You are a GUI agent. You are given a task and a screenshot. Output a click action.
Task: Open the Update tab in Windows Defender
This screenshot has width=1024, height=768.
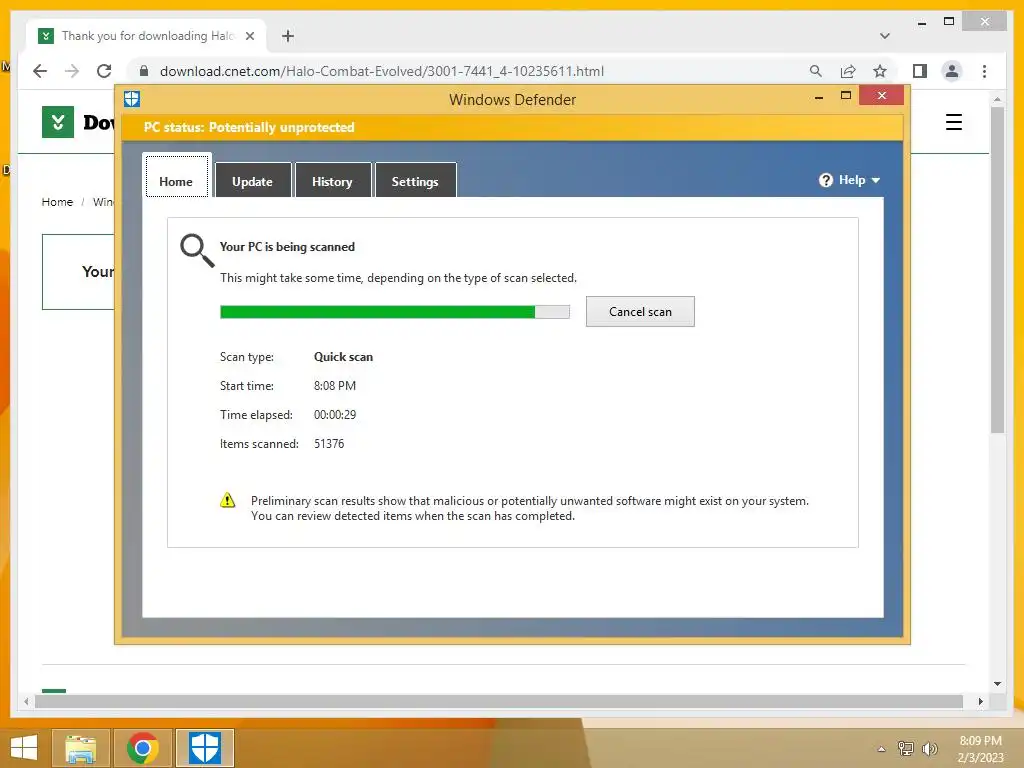(253, 180)
